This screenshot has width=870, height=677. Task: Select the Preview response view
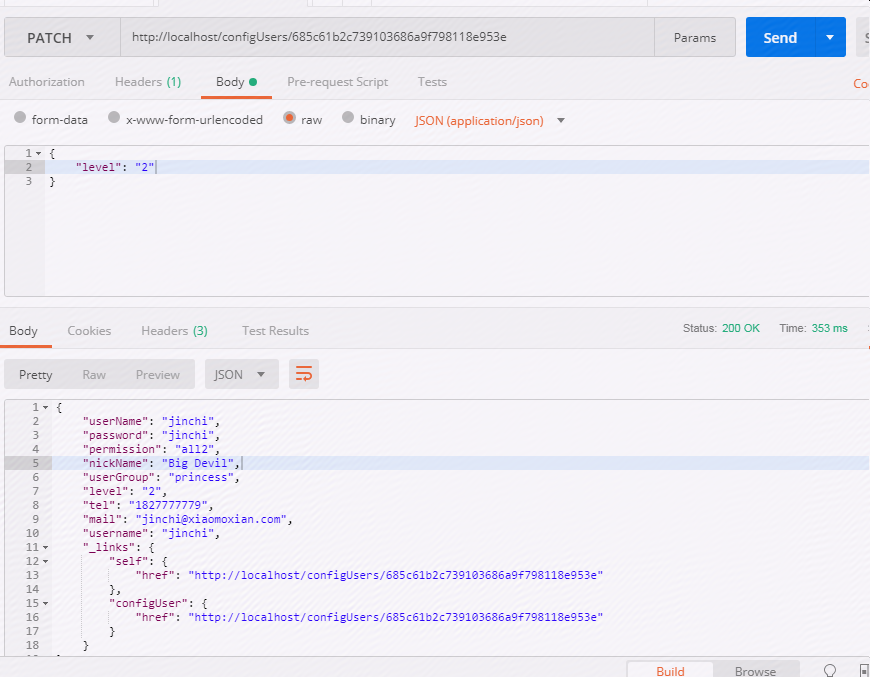tap(158, 375)
